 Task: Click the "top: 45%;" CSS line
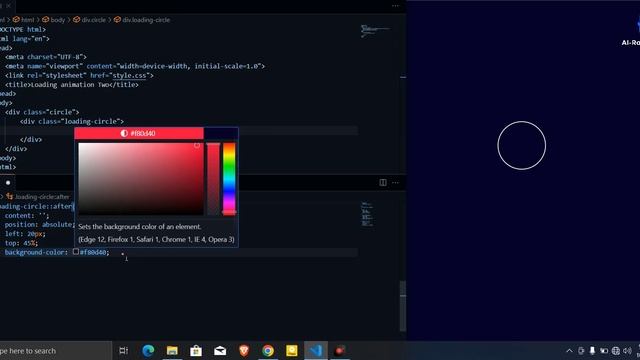tap(21, 243)
